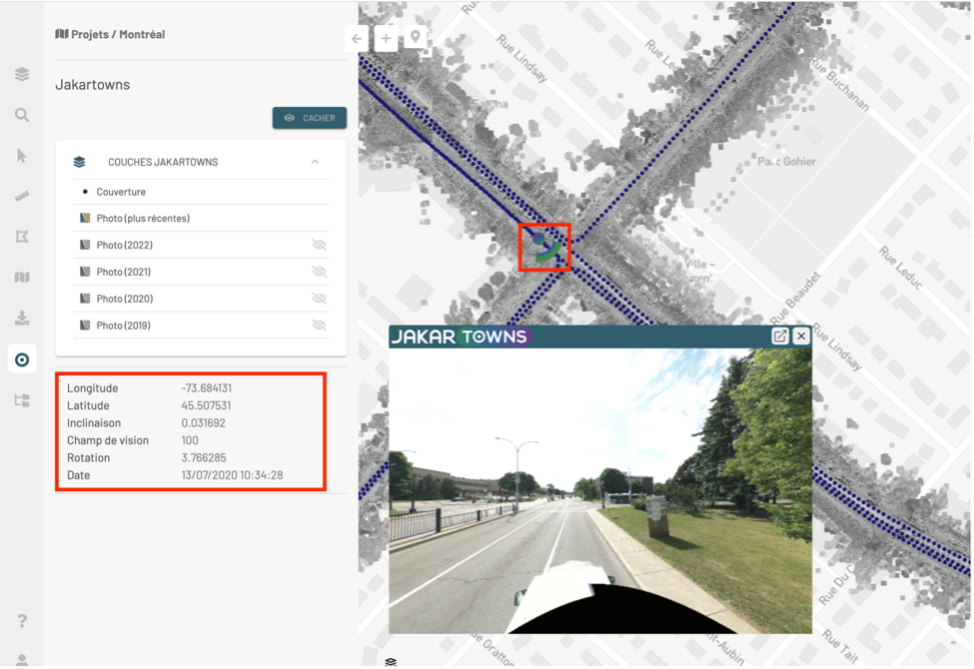This screenshot has width=974, height=669.
Task: Activate the selection arrow tool
Action: click(x=22, y=156)
